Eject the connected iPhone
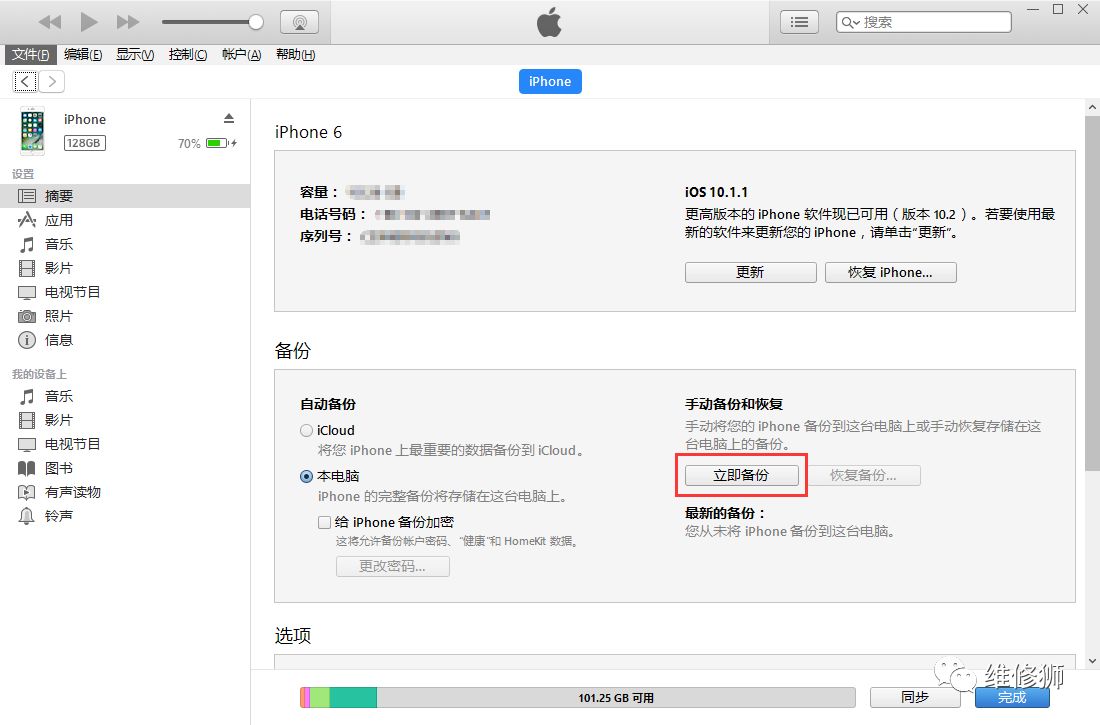 227,118
